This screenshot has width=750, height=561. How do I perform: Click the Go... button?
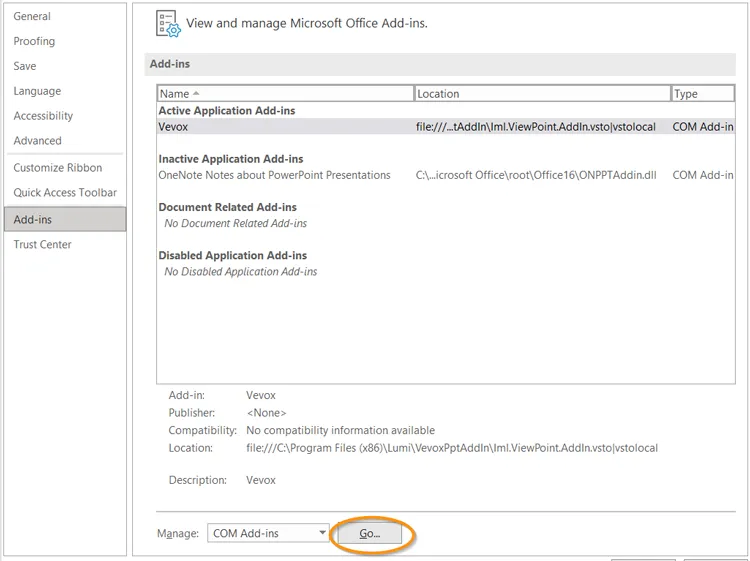(370, 534)
